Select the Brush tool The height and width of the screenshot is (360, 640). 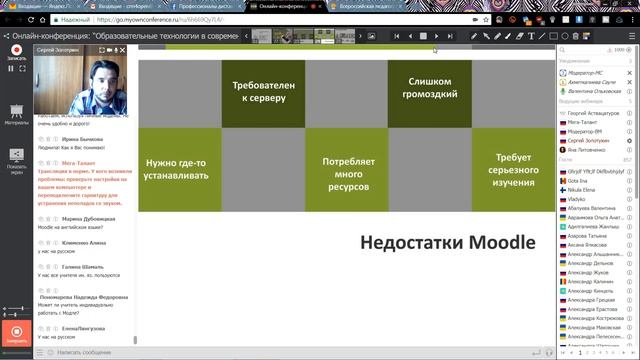tap(508, 36)
